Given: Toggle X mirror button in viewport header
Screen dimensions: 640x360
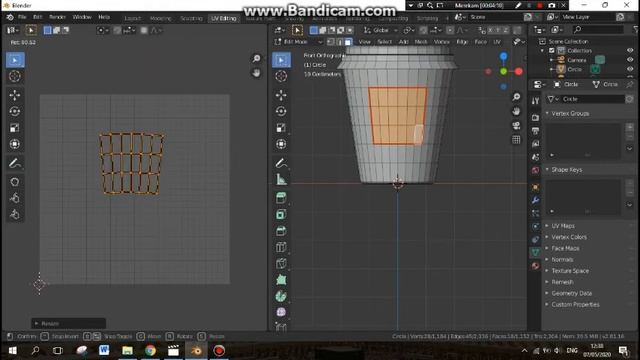Looking at the screenshot, I should pyautogui.click(x=490, y=30).
